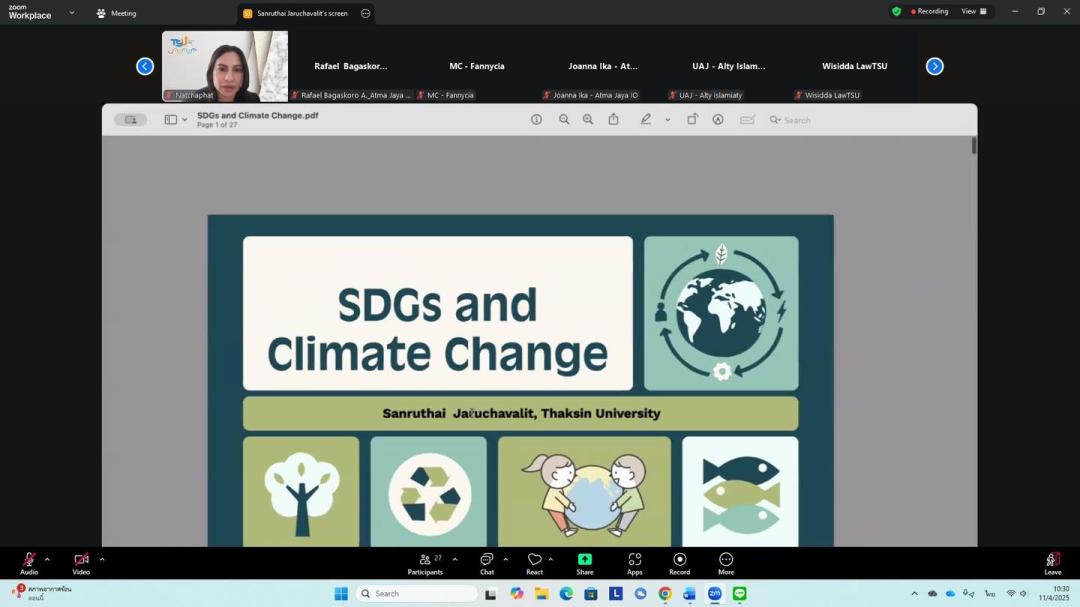1080x607 pixels.
Task: Expand the video options arrow
Action: tap(102, 559)
